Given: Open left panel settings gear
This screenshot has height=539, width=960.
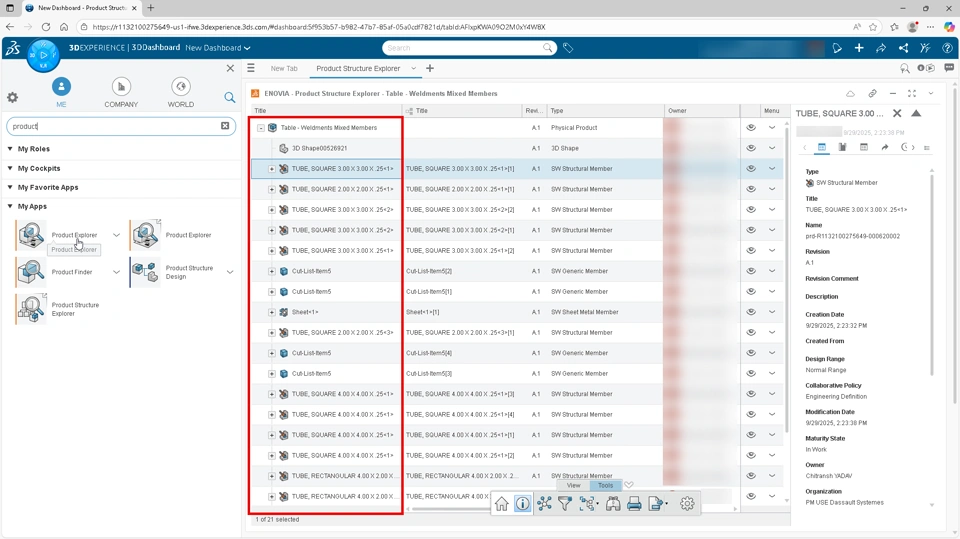Looking at the screenshot, I should pos(12,97).
